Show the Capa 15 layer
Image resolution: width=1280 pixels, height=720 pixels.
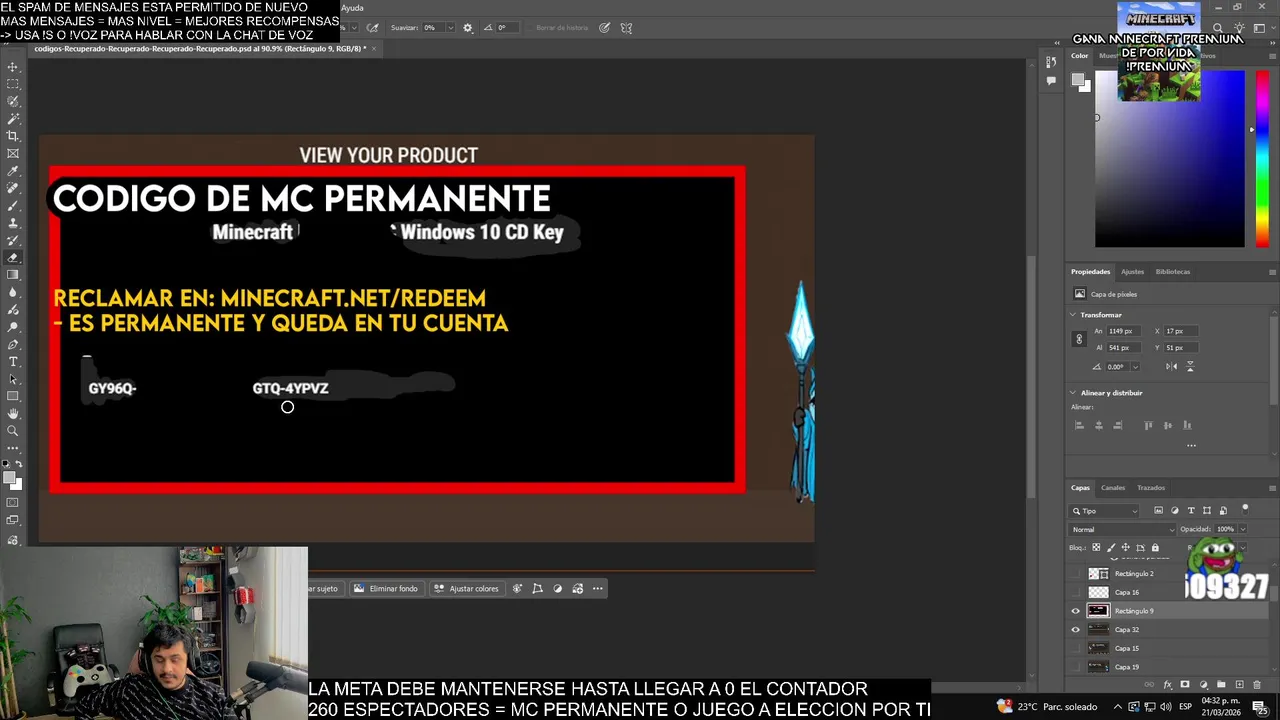point(1076,648)
